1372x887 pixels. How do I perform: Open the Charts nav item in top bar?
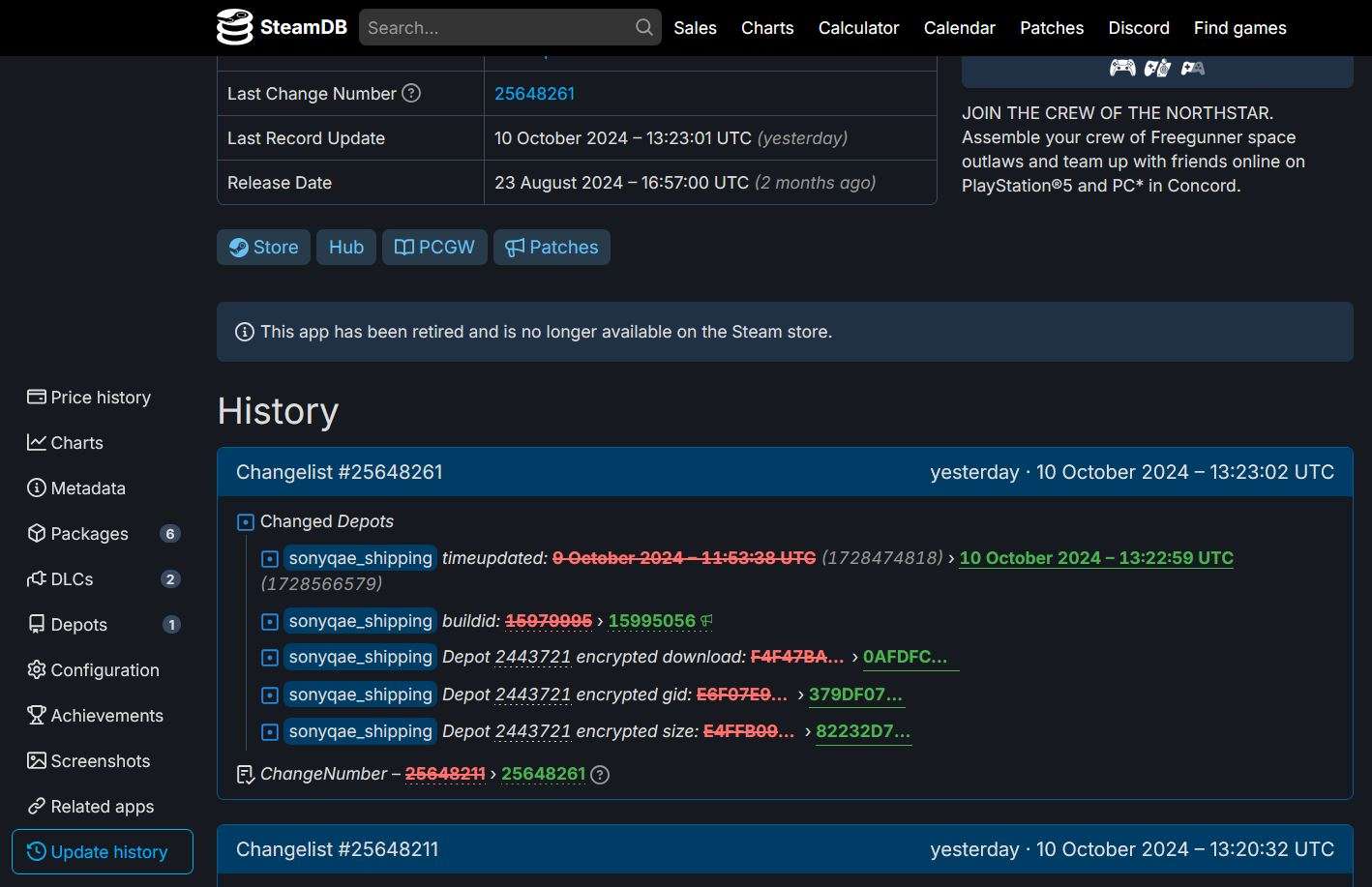(x=767, y=28)
